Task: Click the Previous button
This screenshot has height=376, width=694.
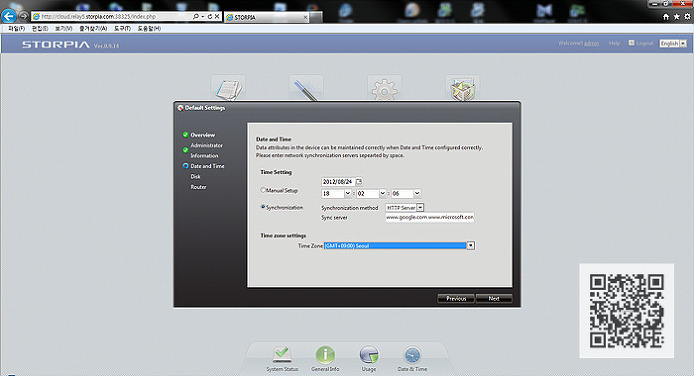Action: pyautogui.click(x=456, y=299)
